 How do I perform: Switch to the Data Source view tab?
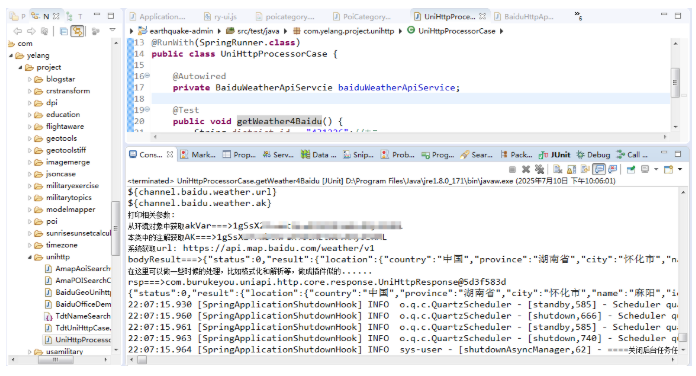(318, 155)
